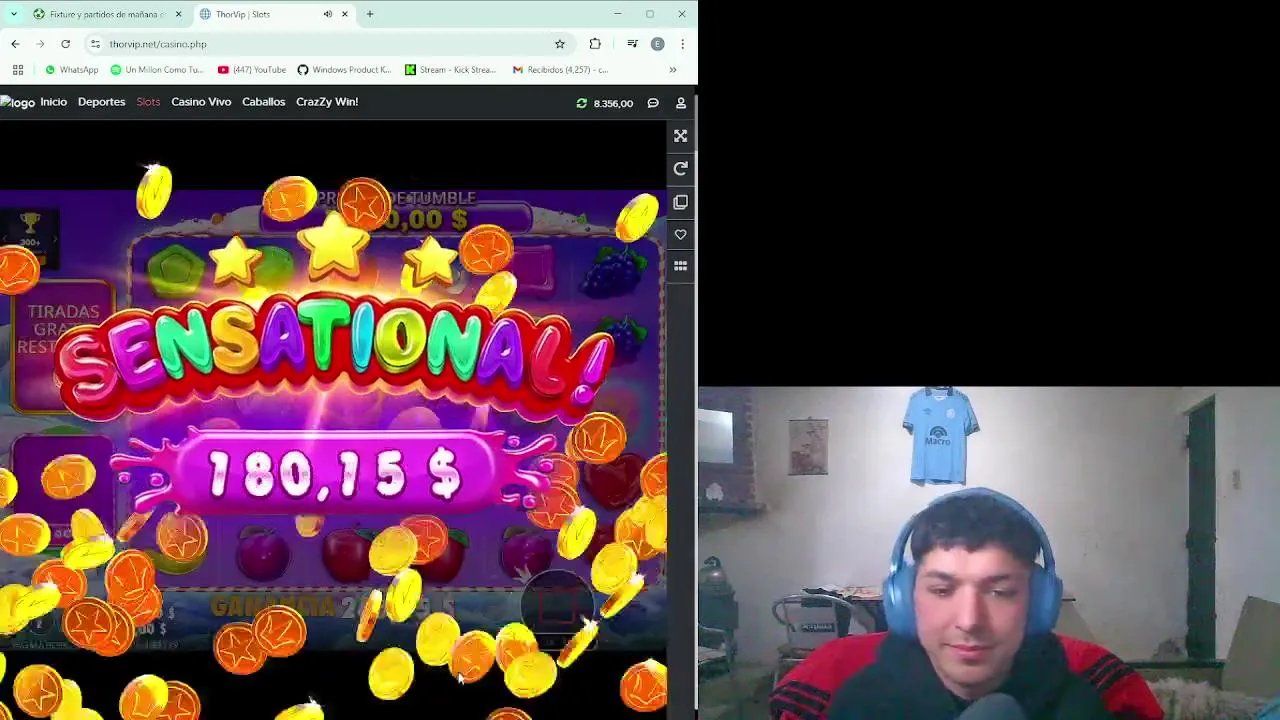
Task: Reload the thorvip.net page
Action: [65, 44]
